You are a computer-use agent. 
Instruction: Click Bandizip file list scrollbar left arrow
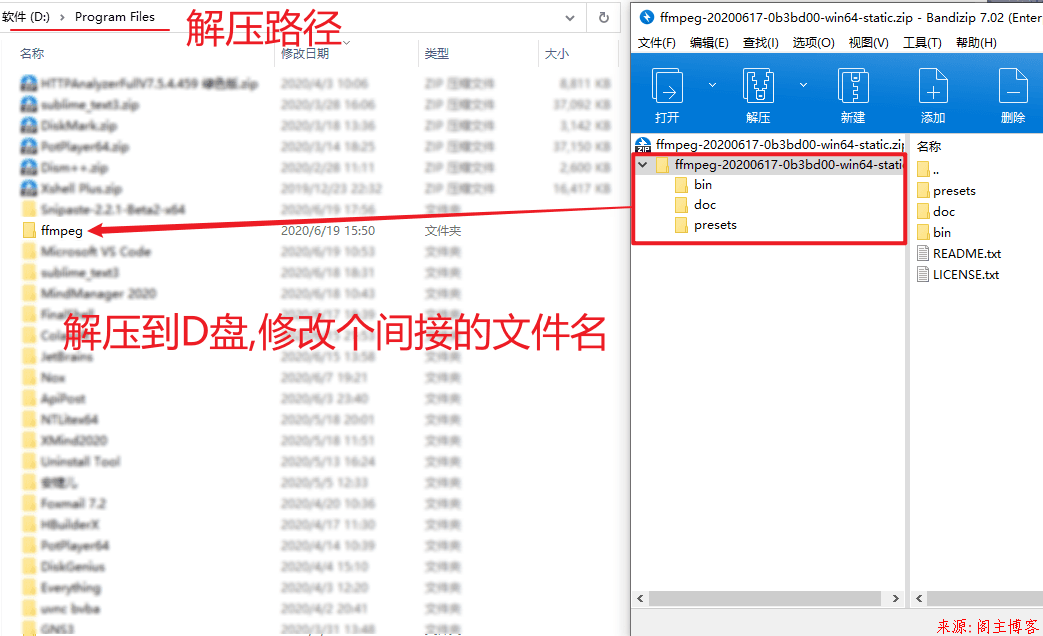point(919,599)
